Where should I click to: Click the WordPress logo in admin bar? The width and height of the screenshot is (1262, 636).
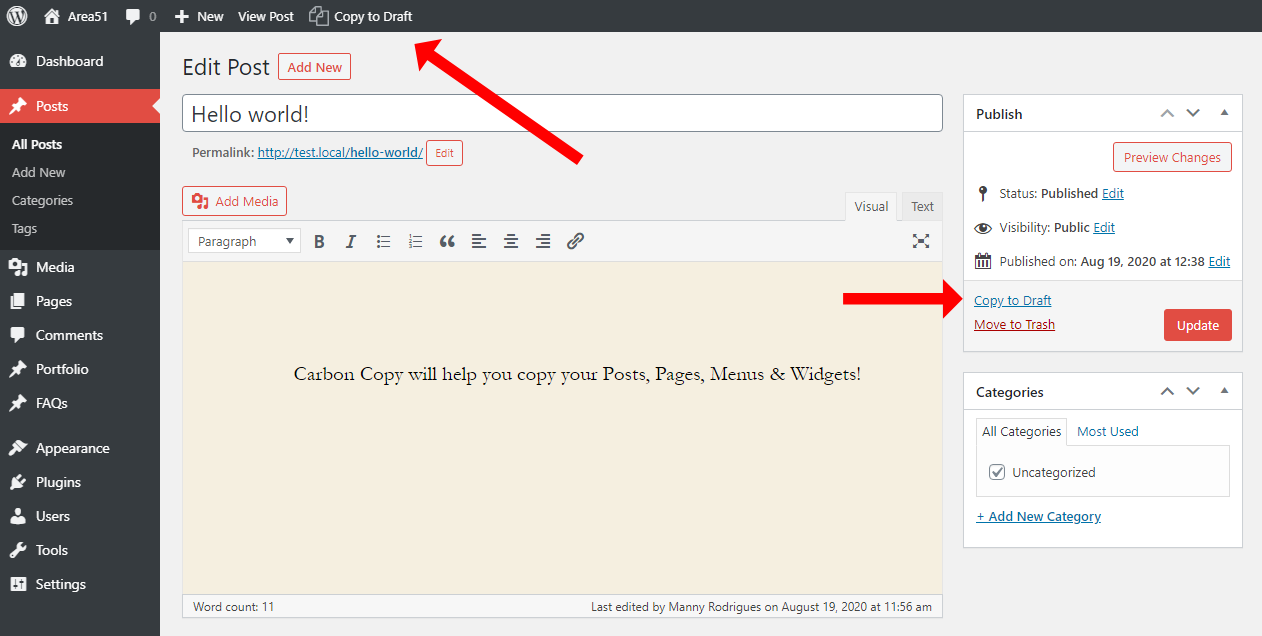(17, 16)
